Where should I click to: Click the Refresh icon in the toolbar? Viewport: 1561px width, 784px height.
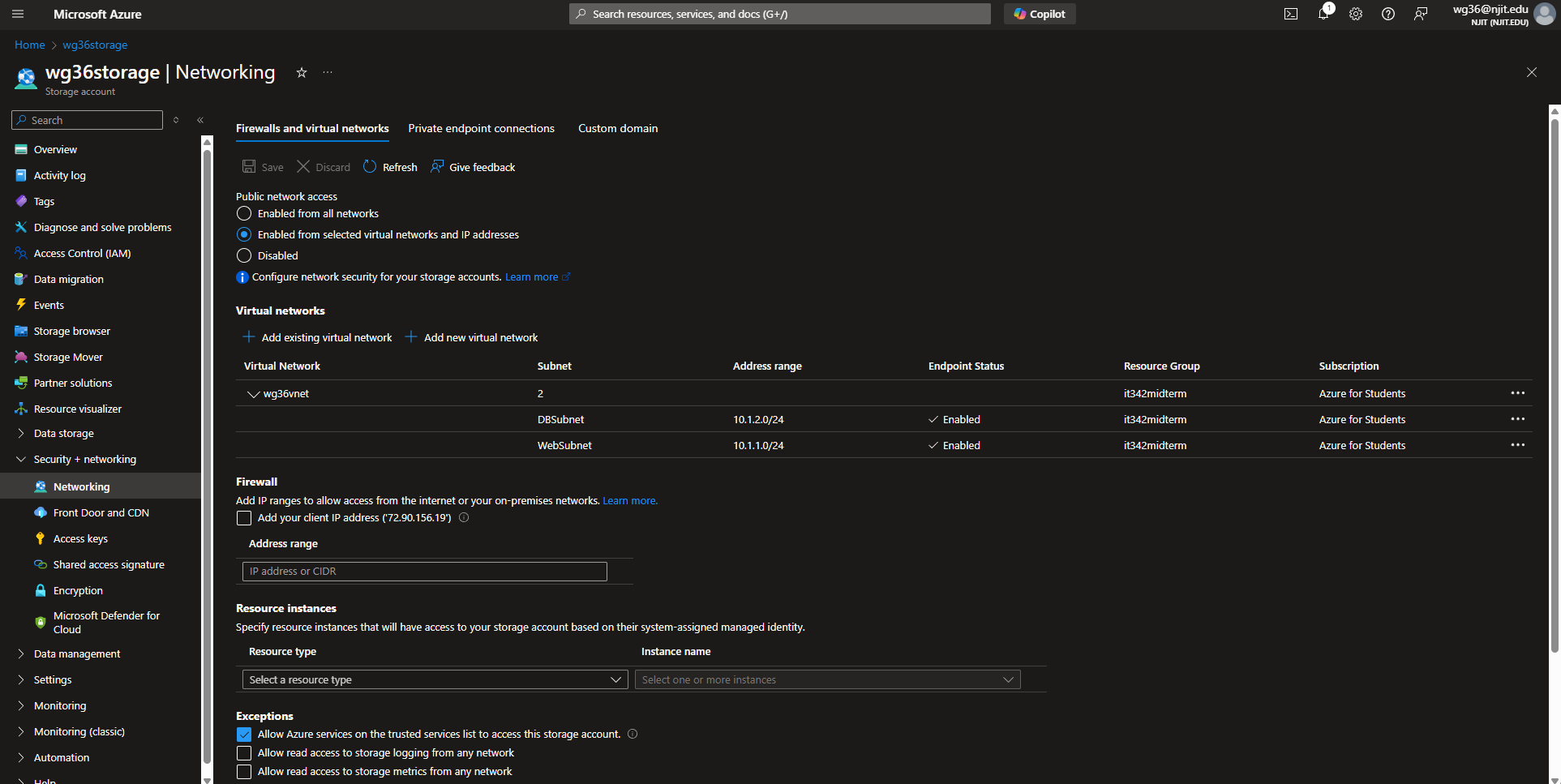pos(370,167)
